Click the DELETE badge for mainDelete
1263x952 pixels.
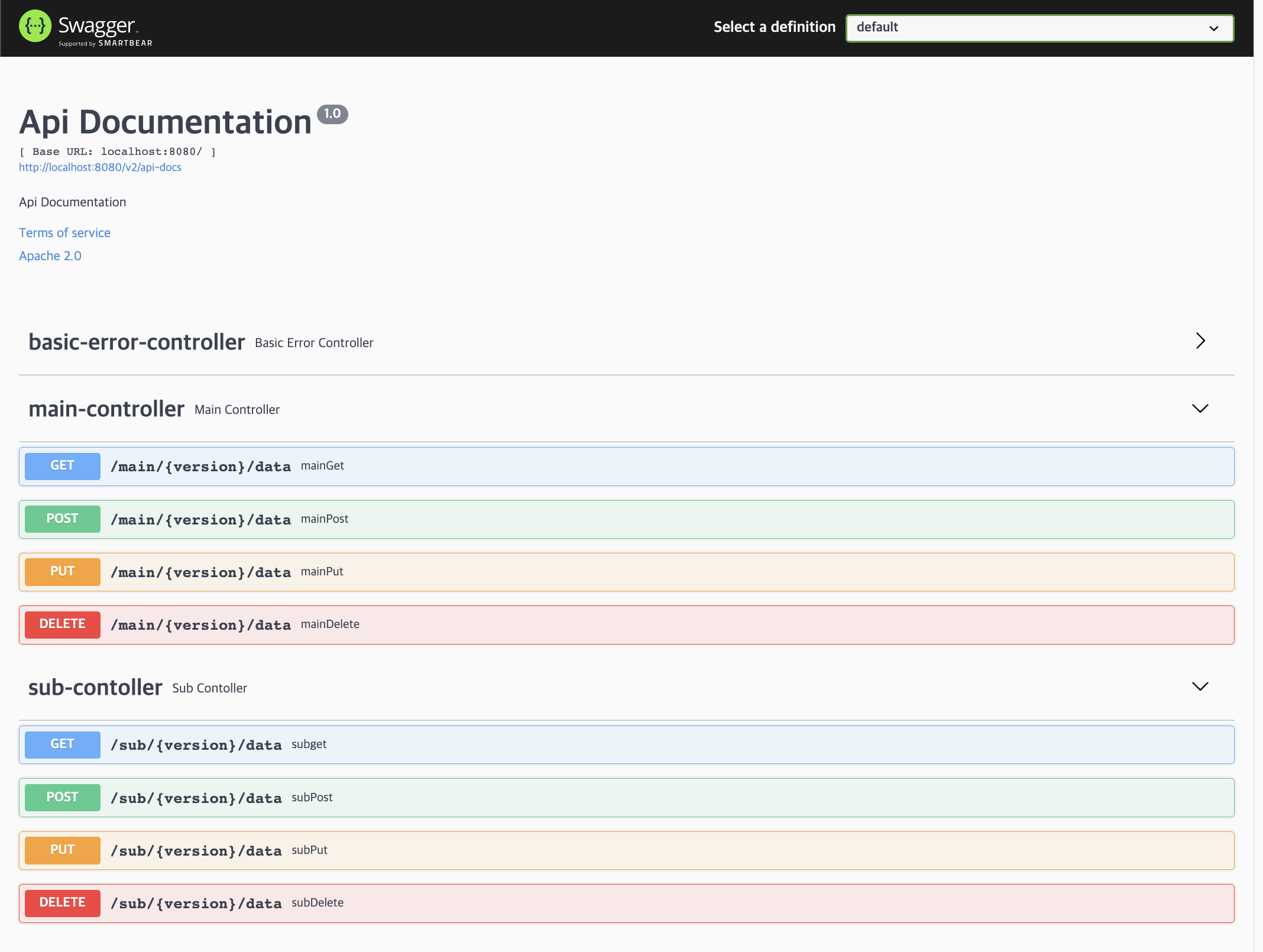pos(62,624)
